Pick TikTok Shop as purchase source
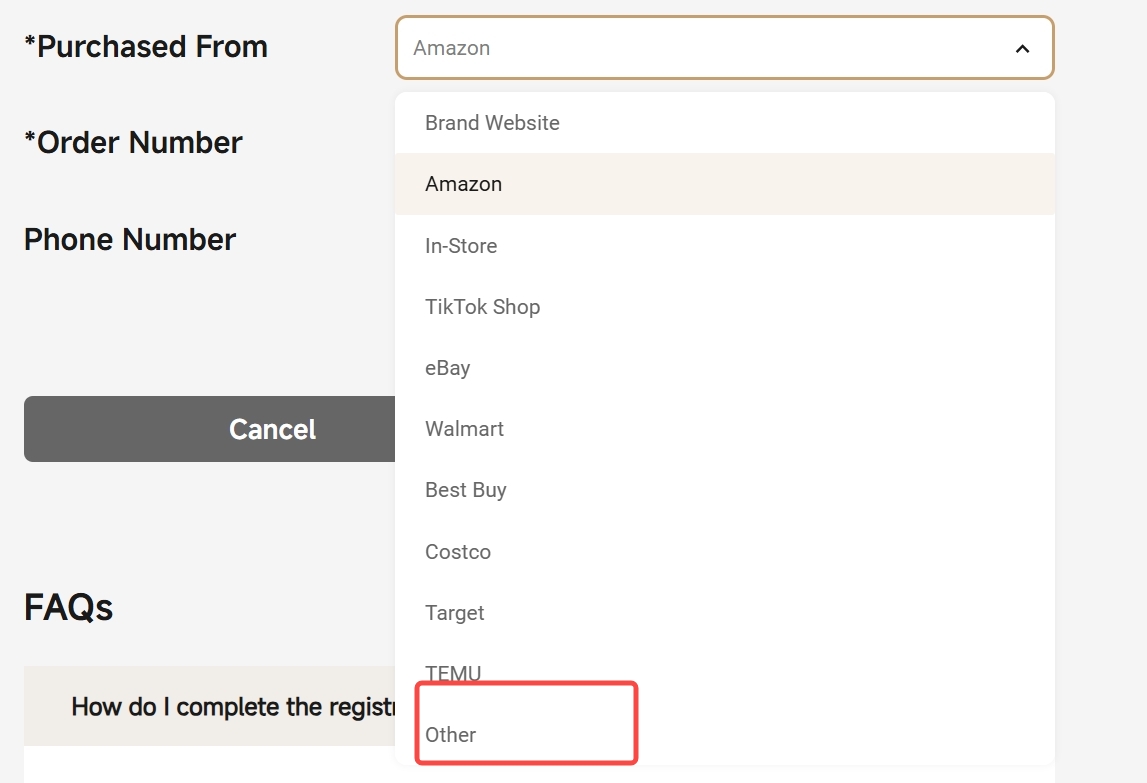The height and width of the screenshot is (783, 1147). pos(724,307)
